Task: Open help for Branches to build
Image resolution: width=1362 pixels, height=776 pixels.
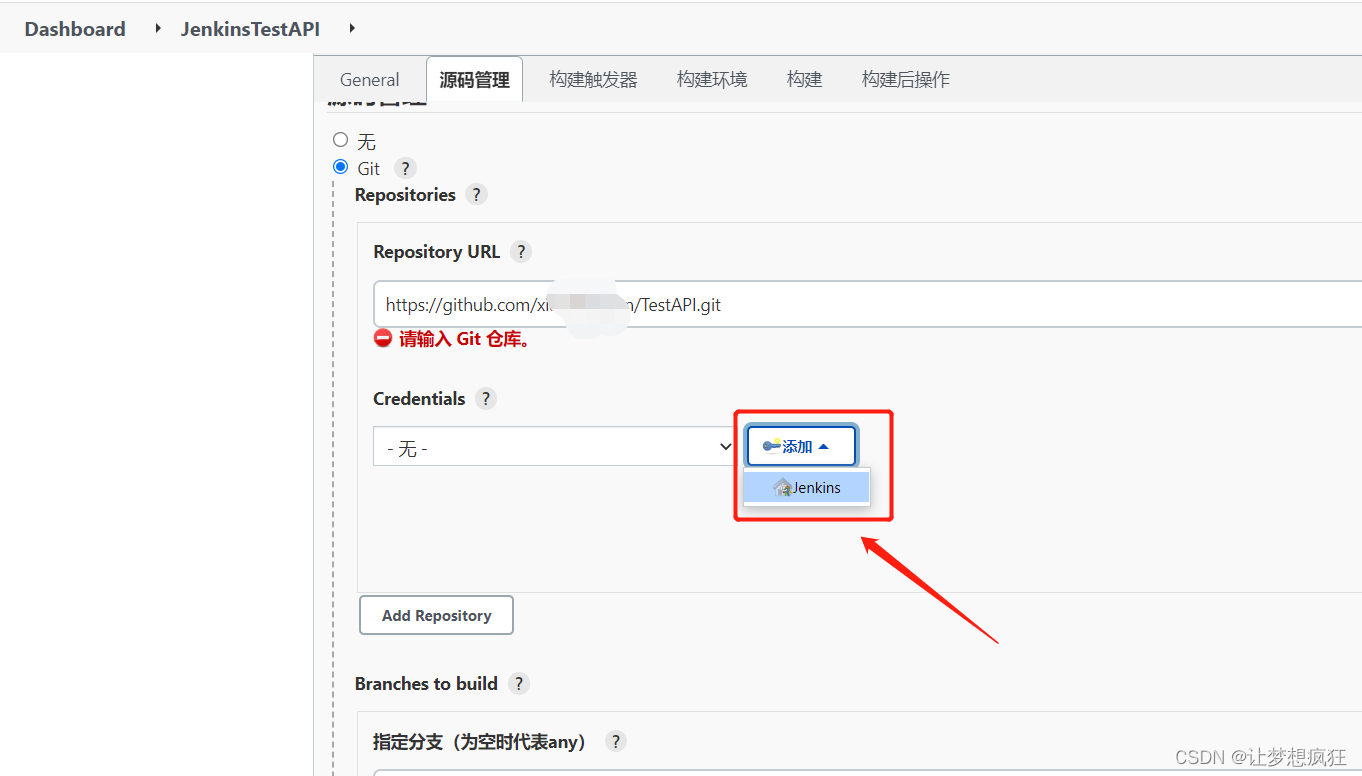Action: click(x=518, y=683)
